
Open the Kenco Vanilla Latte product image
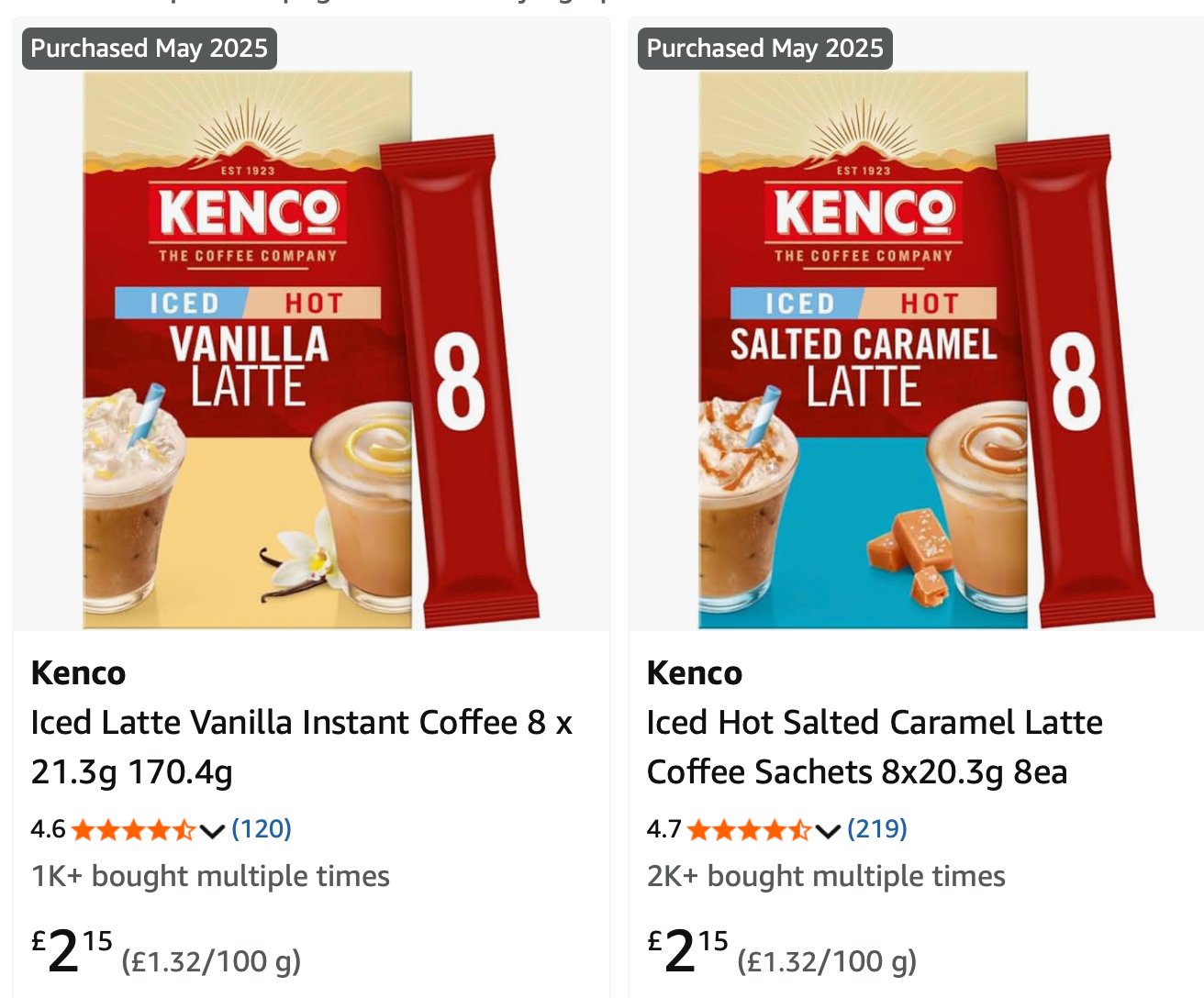pyautogui.click(x=311, y=350)
